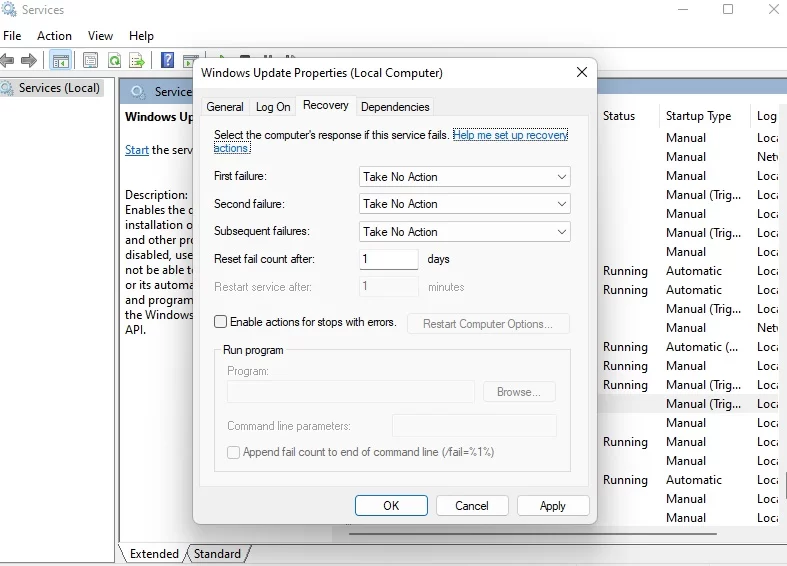The height and width of the screenshot is (566, 787).
Task: Click the Program path input field
Action: pos(350,392)
